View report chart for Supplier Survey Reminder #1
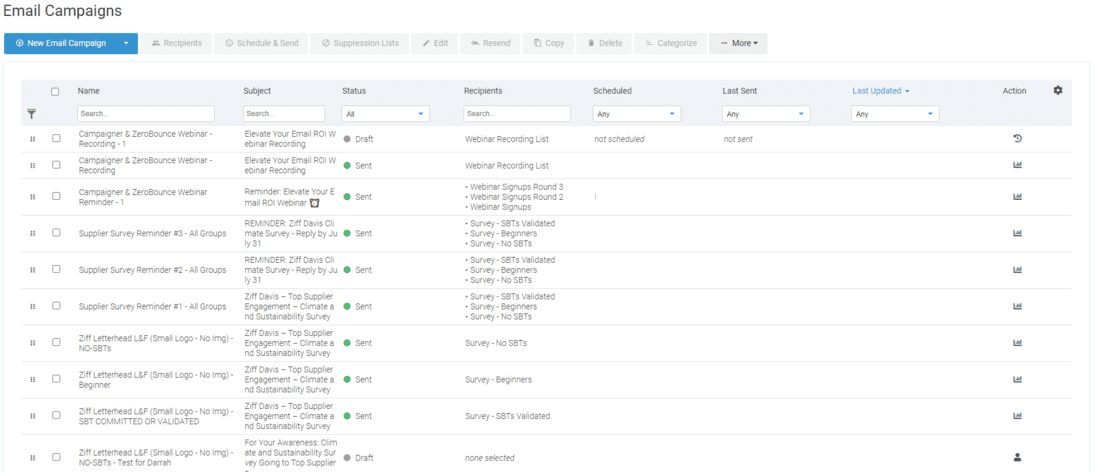Viewport: 1100px width, 472px height. click(x=1017, y=306)
